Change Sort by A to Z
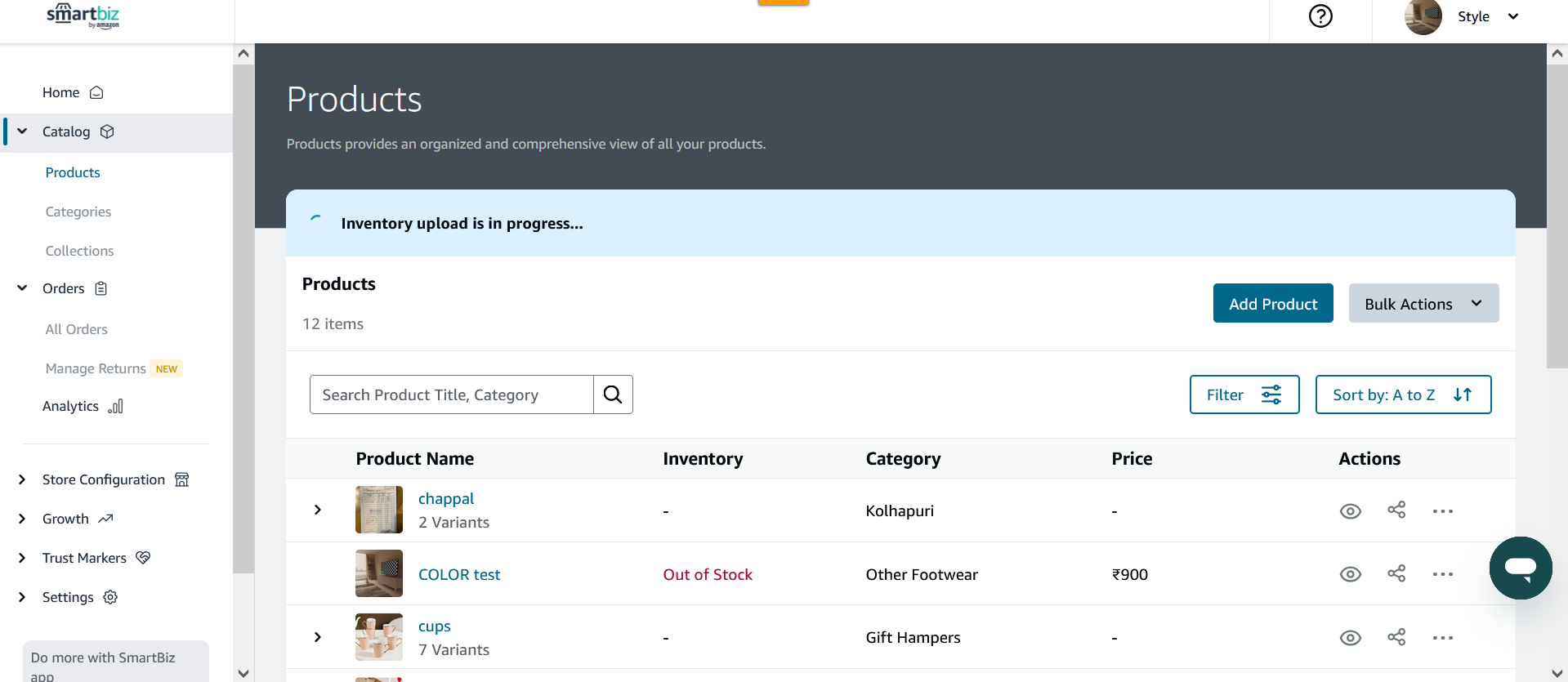The width and height of the screenshot is (1568, 682). (x=1403, y=394)
